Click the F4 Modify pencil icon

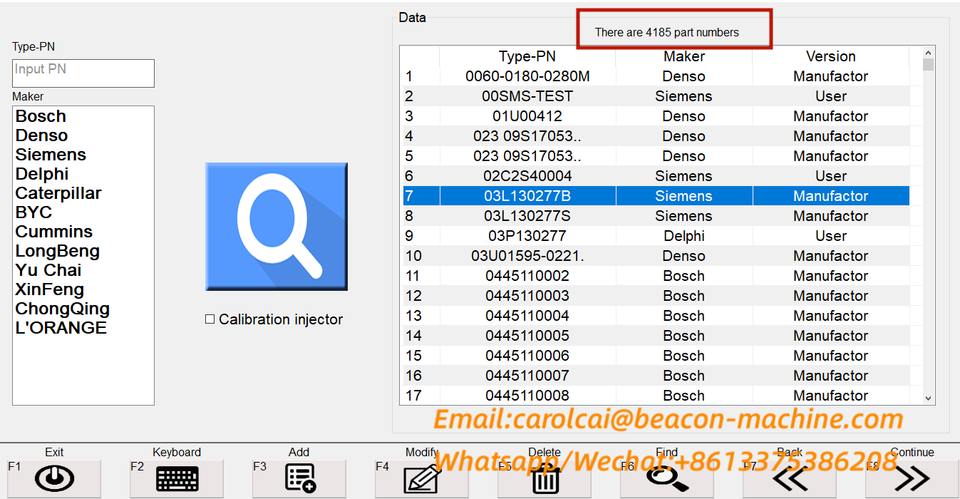[422, 478]
